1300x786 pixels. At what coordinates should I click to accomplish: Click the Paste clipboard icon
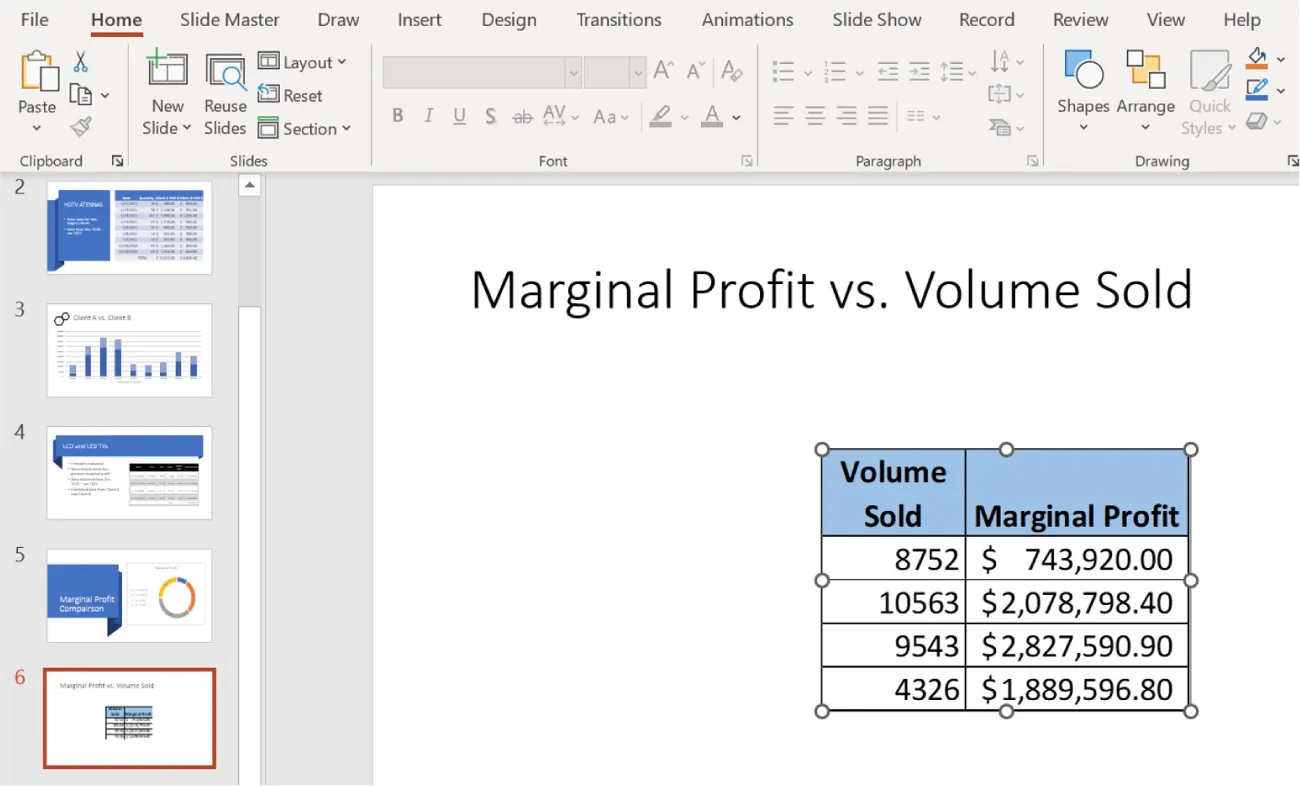[x=37, y=73]
